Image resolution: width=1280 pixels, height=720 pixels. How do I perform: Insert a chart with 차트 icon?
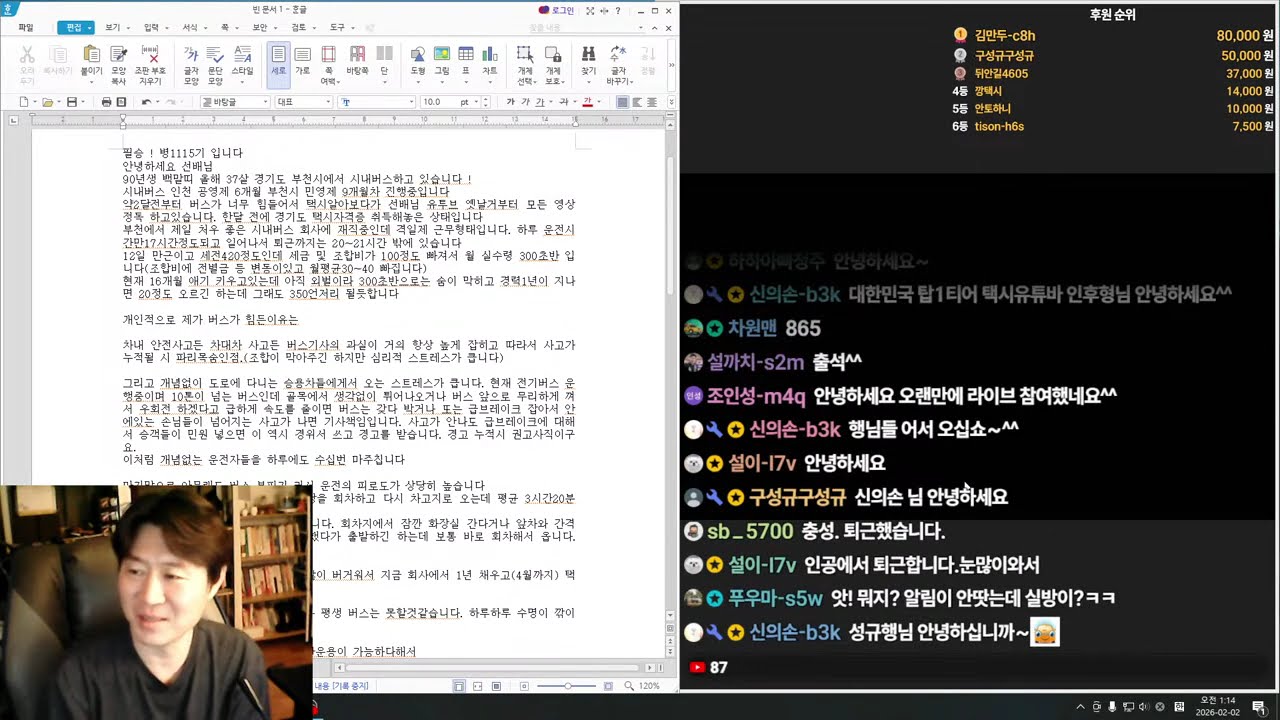pos(490,54)
